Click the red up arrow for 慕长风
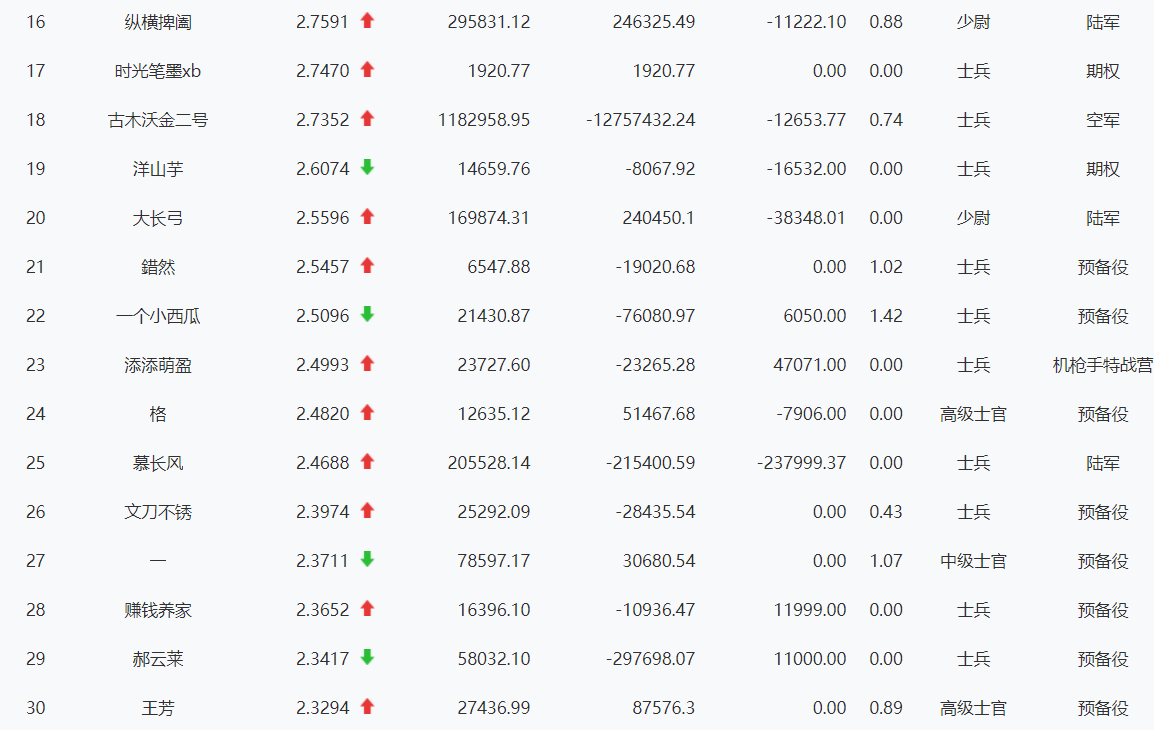This screenshot has width=1154, height=730. [367, 462]
